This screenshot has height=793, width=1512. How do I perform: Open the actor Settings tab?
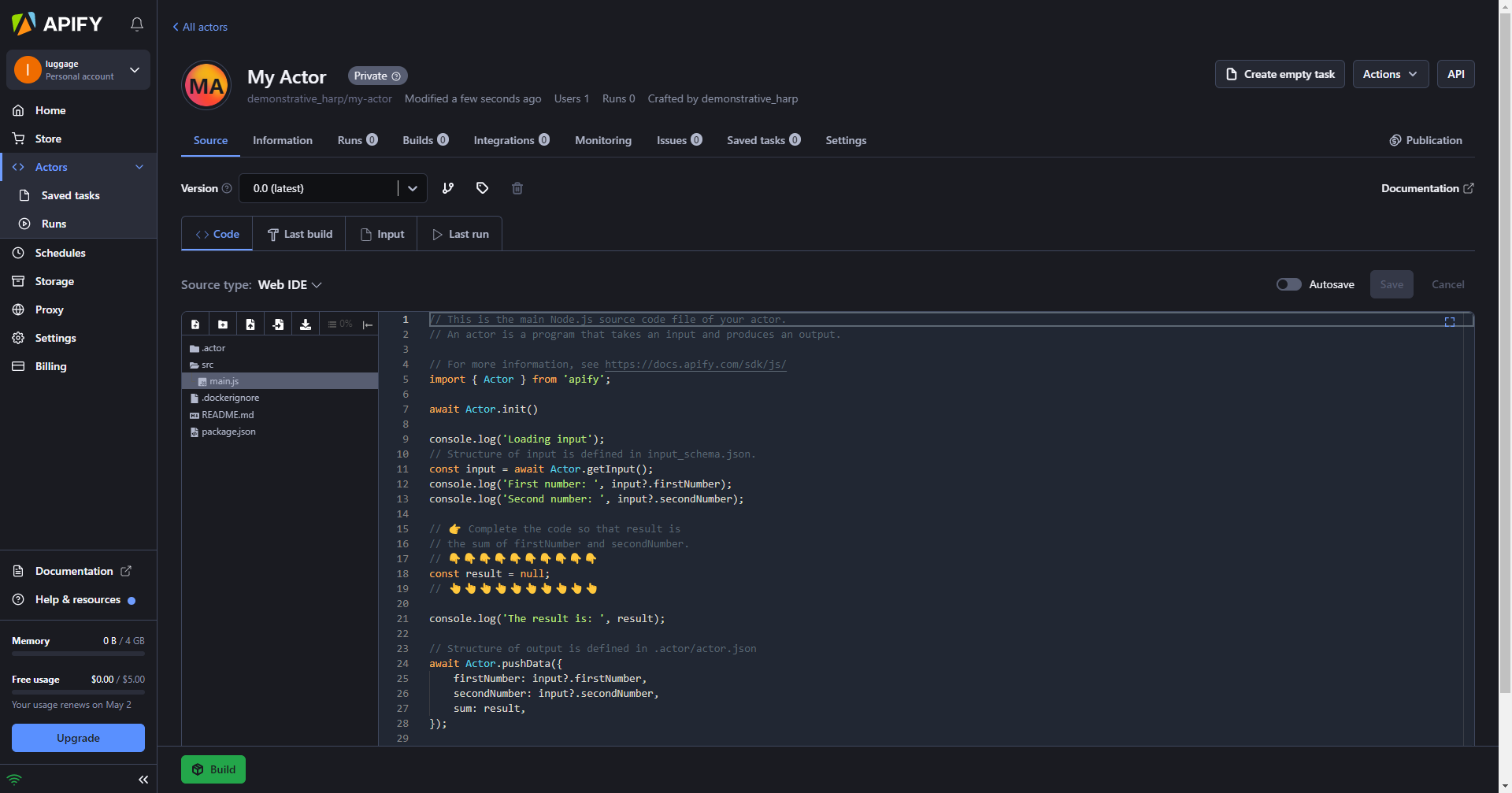[x=846, y=140]
